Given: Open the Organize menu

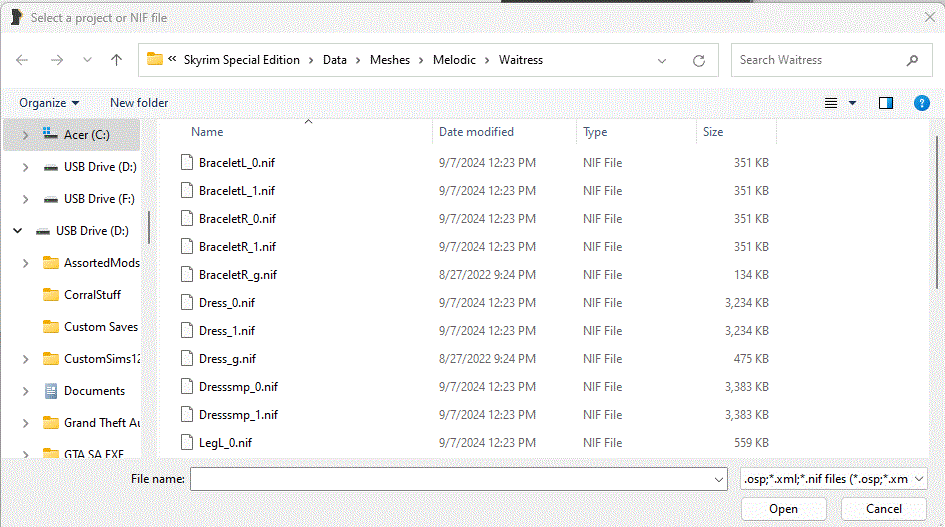Looking at the screenshot, I should pyautogui.click(x=49, y=103).
